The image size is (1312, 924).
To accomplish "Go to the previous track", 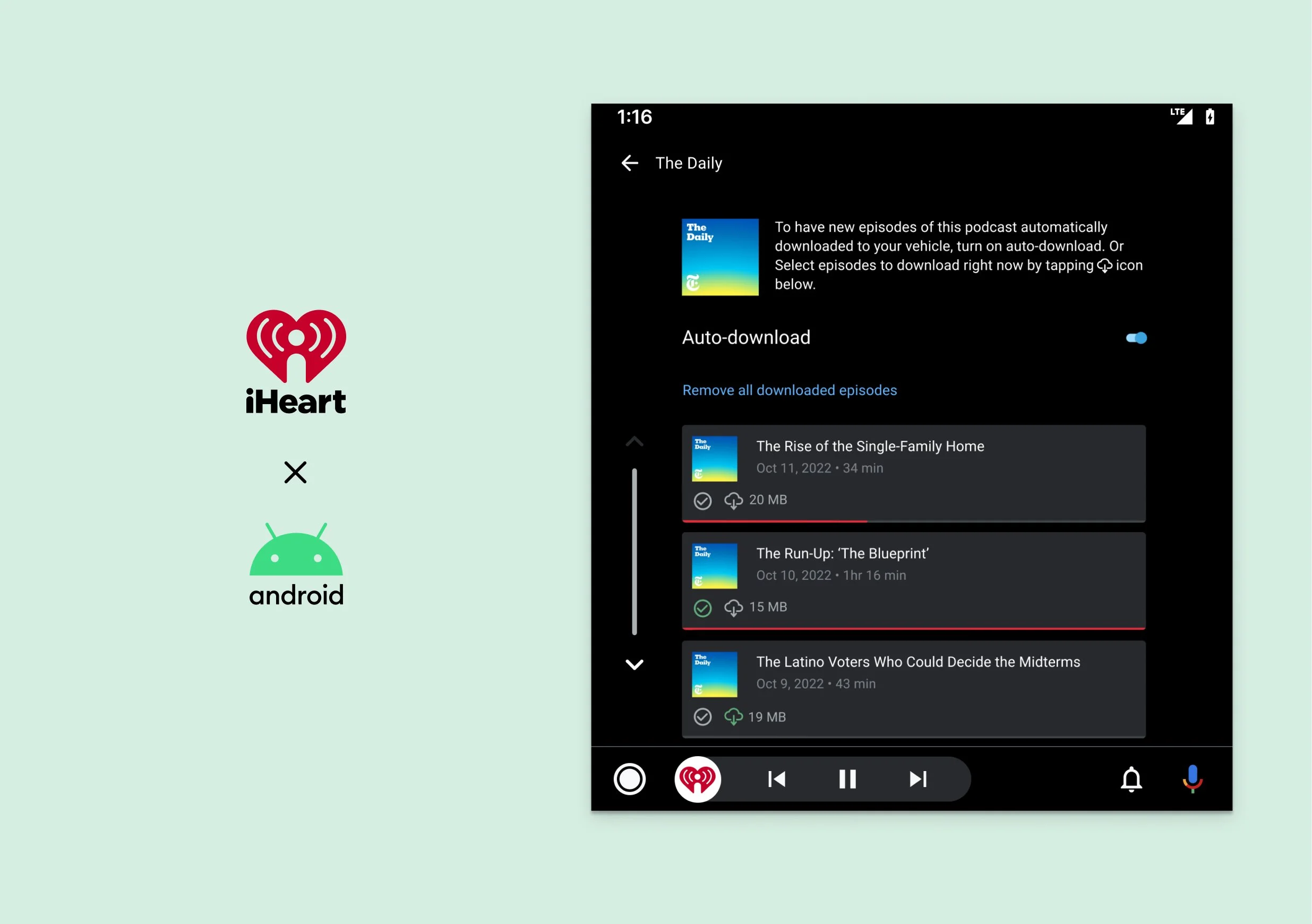I will 776,779.
